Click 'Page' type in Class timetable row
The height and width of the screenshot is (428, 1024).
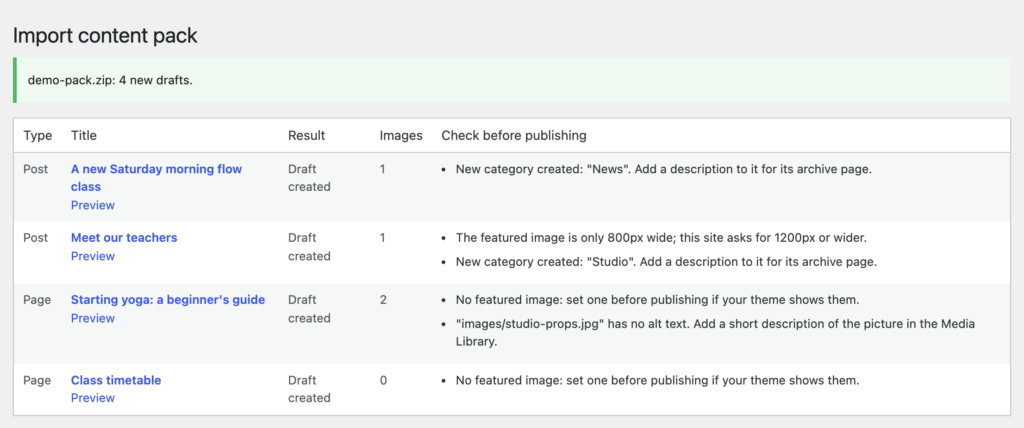coord(37,380)
